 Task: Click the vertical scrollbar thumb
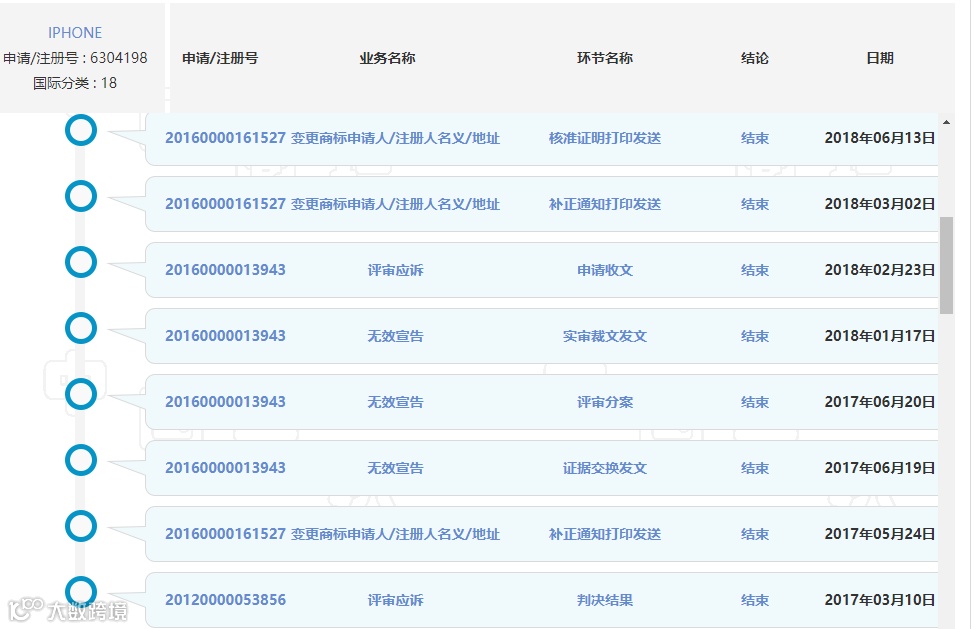946,265
